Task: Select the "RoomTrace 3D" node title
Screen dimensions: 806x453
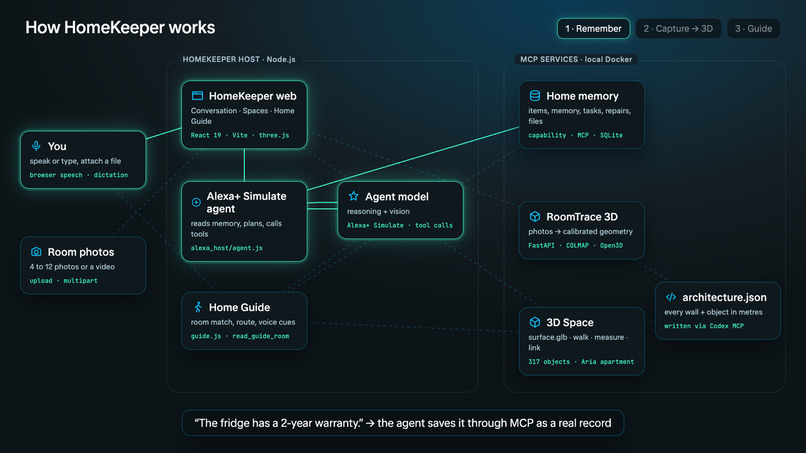Action: click(582, 217)
